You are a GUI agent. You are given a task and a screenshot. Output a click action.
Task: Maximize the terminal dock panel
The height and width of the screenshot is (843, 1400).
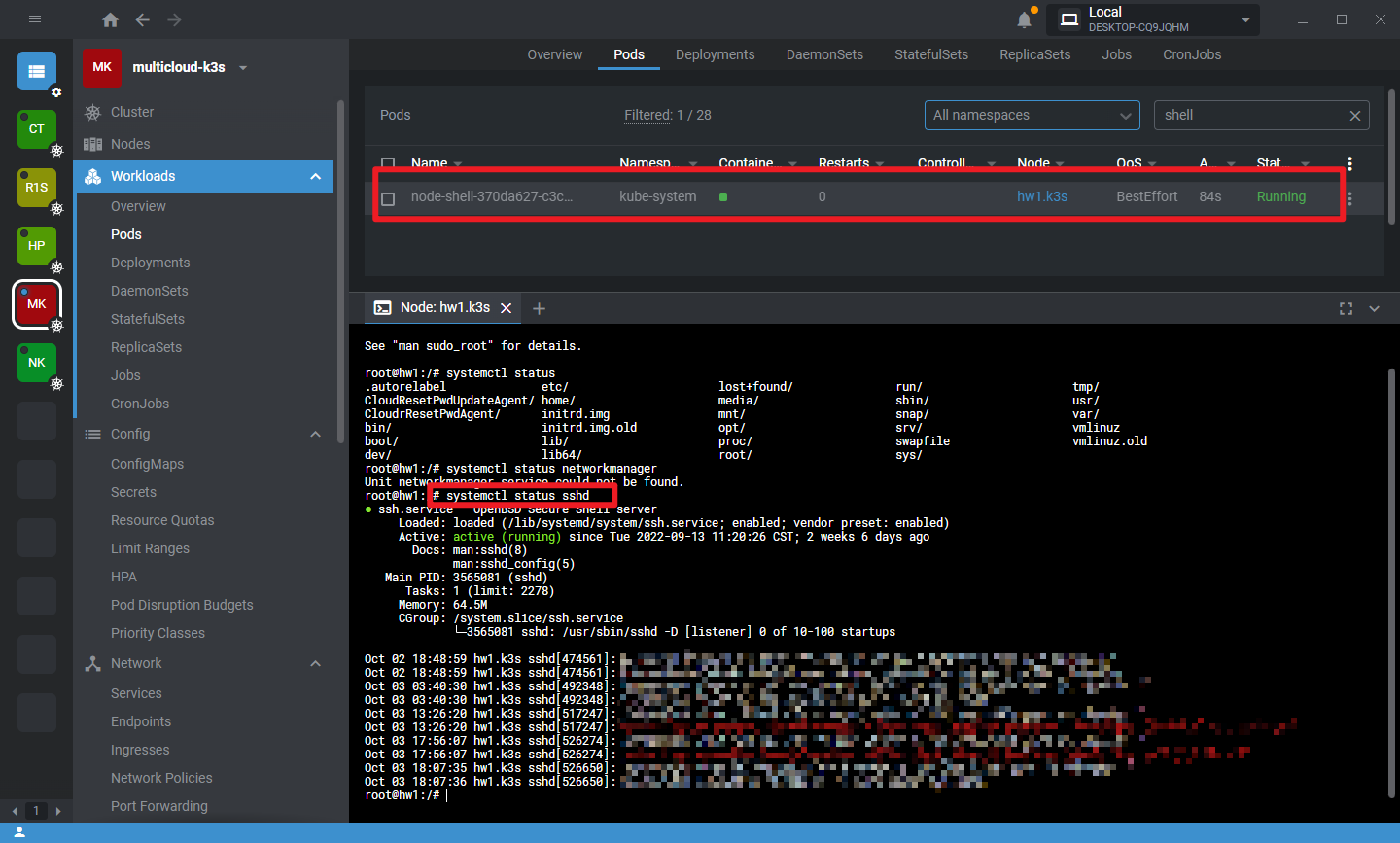click(x=1346, y=308)
